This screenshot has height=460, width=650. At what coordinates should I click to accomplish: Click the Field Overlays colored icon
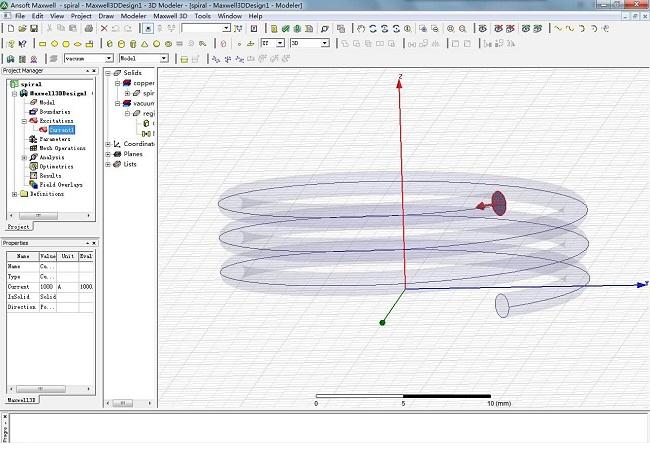33,184
